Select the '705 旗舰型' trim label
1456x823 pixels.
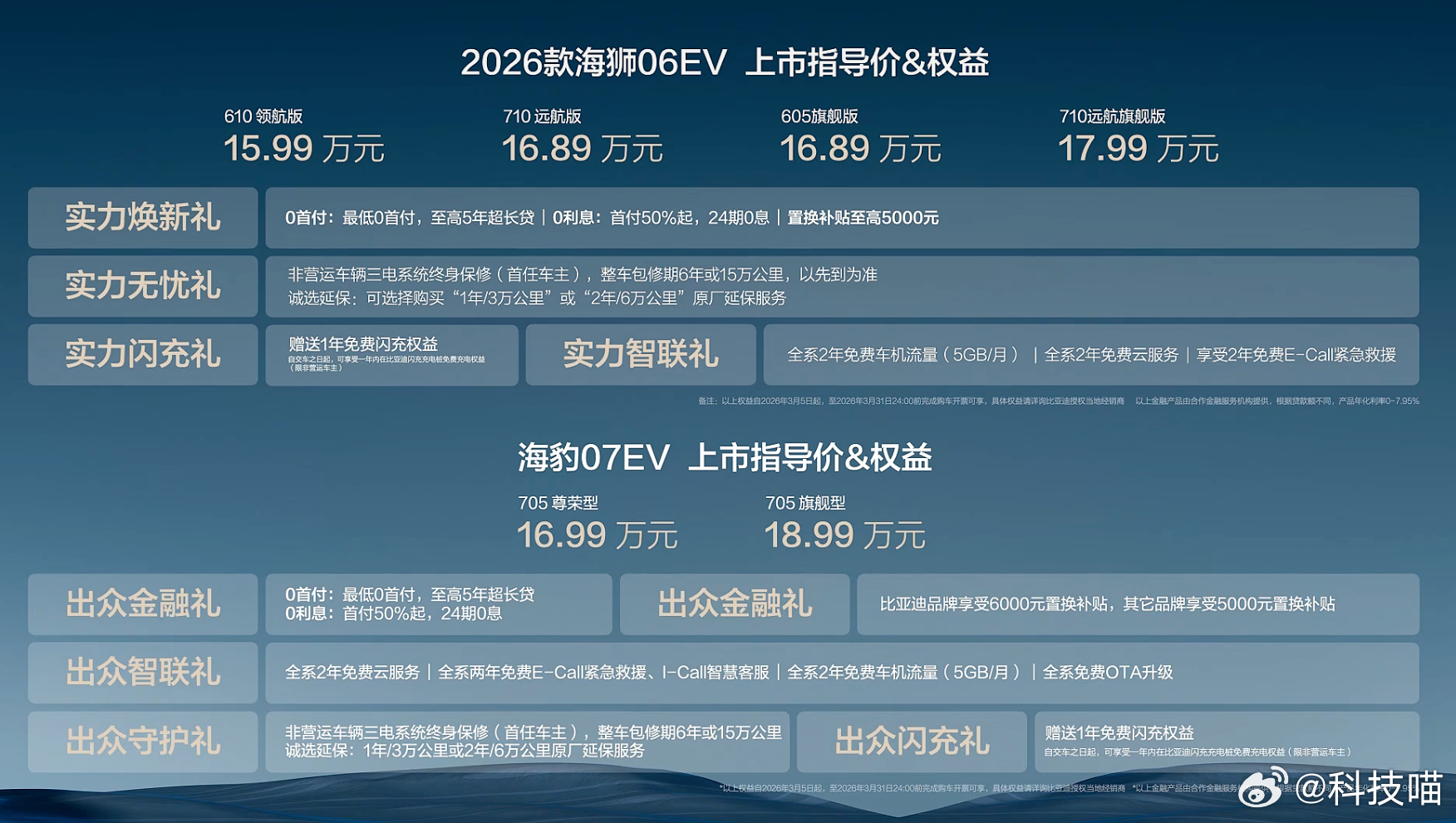805,503
